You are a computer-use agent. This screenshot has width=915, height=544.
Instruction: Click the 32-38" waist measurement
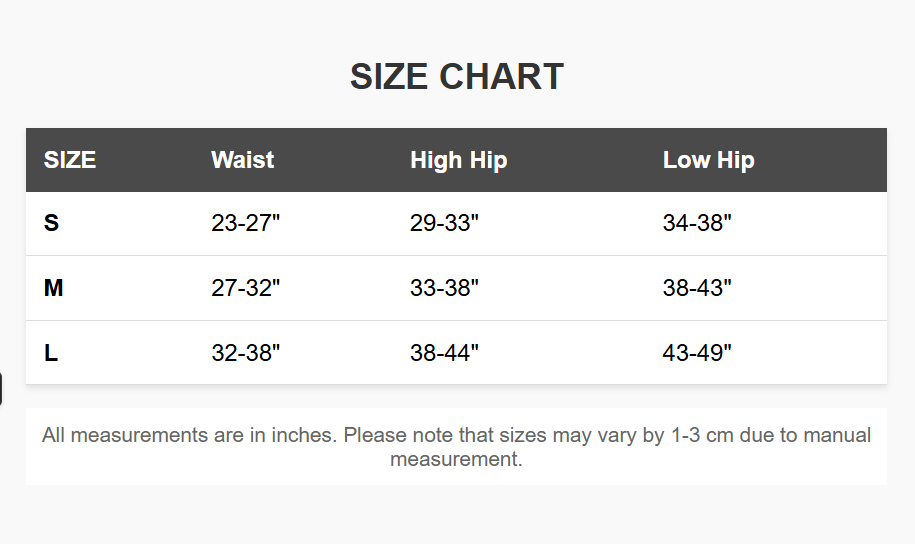point(245,353)
